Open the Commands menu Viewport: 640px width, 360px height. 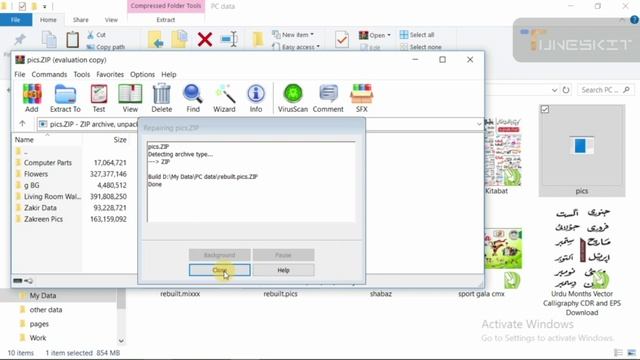click(49, 74)
